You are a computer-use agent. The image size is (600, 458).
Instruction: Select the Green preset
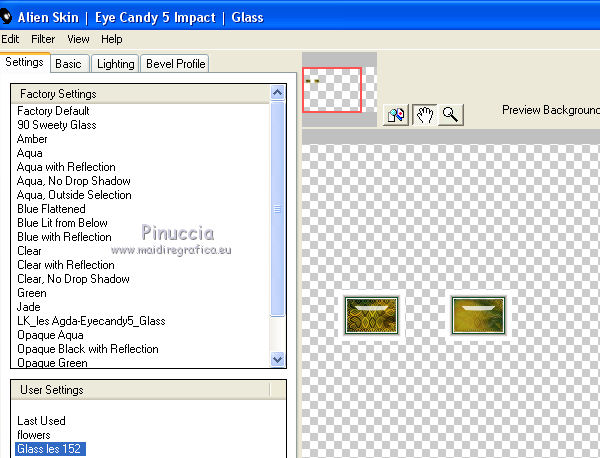click(32, 293)
